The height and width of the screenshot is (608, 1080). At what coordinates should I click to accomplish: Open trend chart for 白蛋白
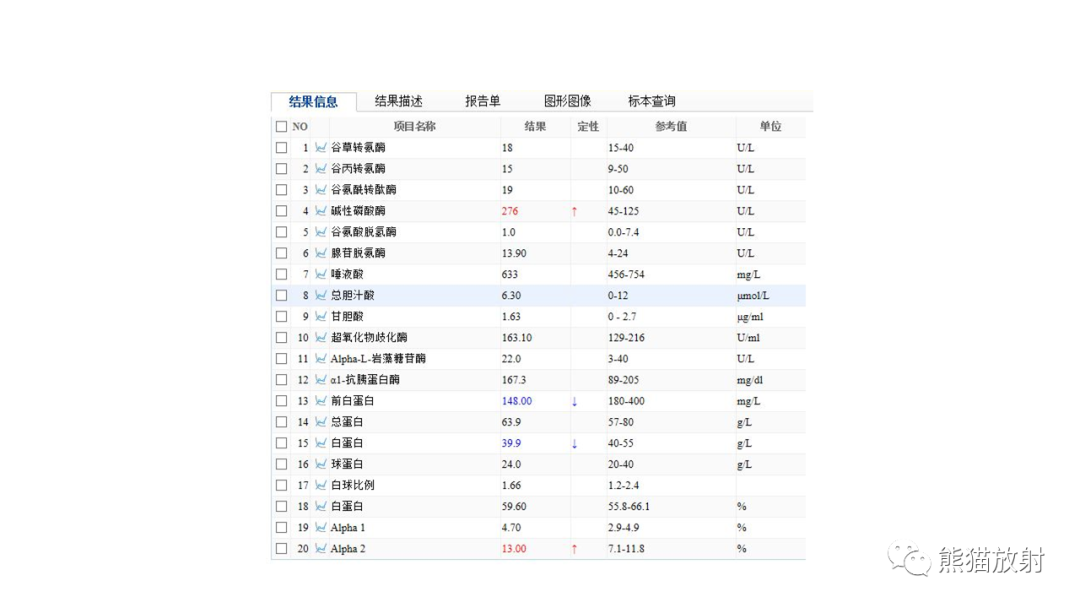click(x=320, y=442)
